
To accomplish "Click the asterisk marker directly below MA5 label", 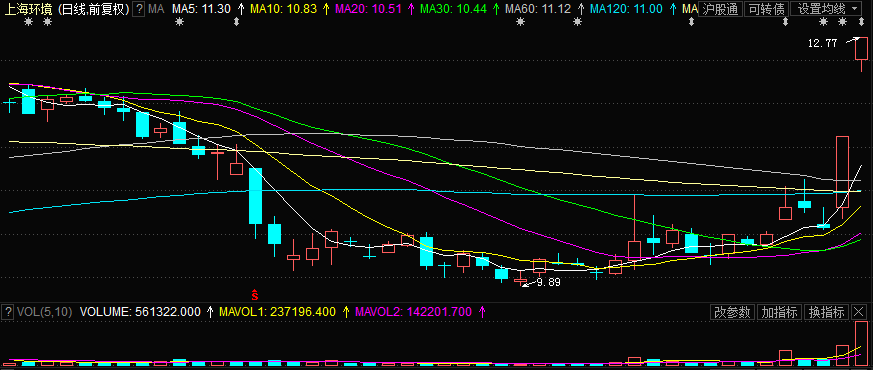I will tap(179, 22).
